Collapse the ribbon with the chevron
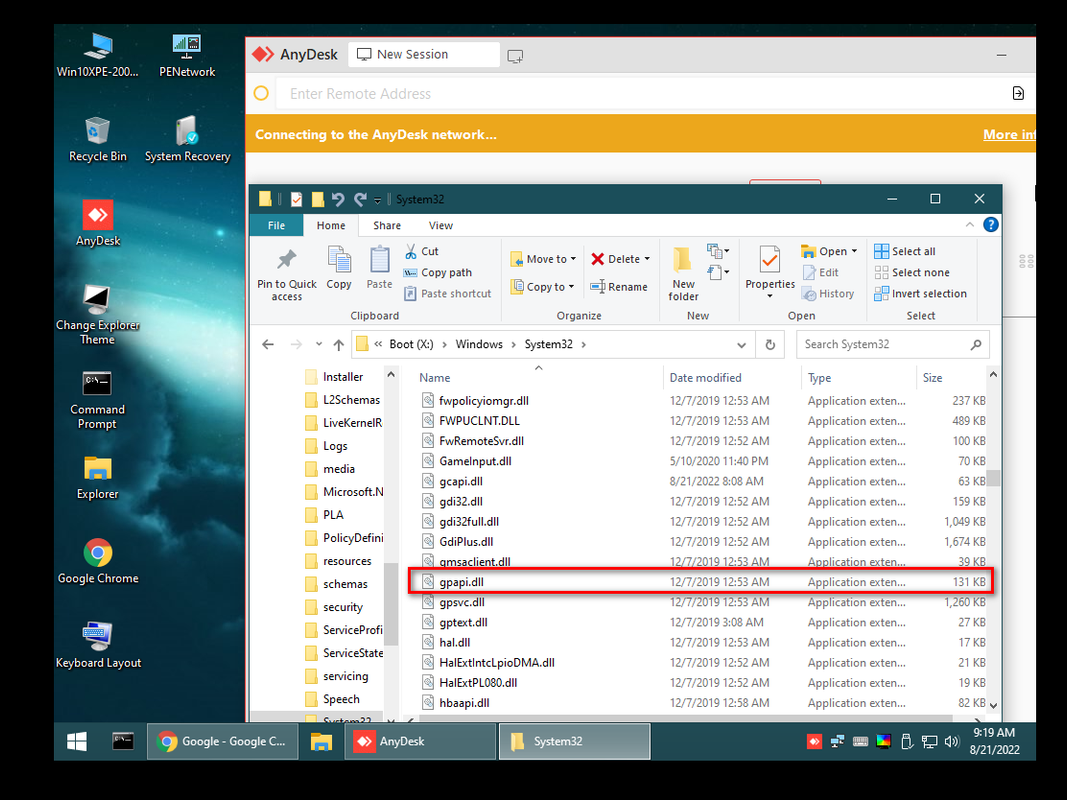Screen dimensions: 1067x800 pyautogui.click(x=970, y=224)
